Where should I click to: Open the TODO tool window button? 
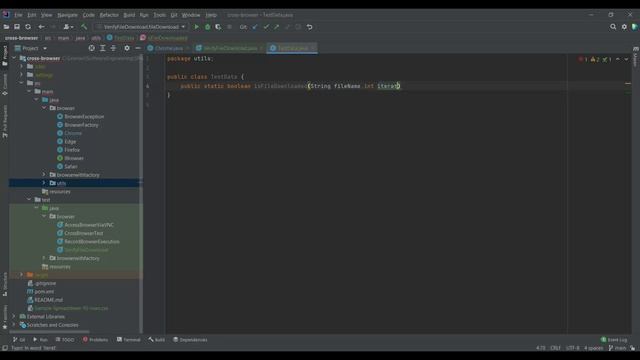[x=65, y=340]
